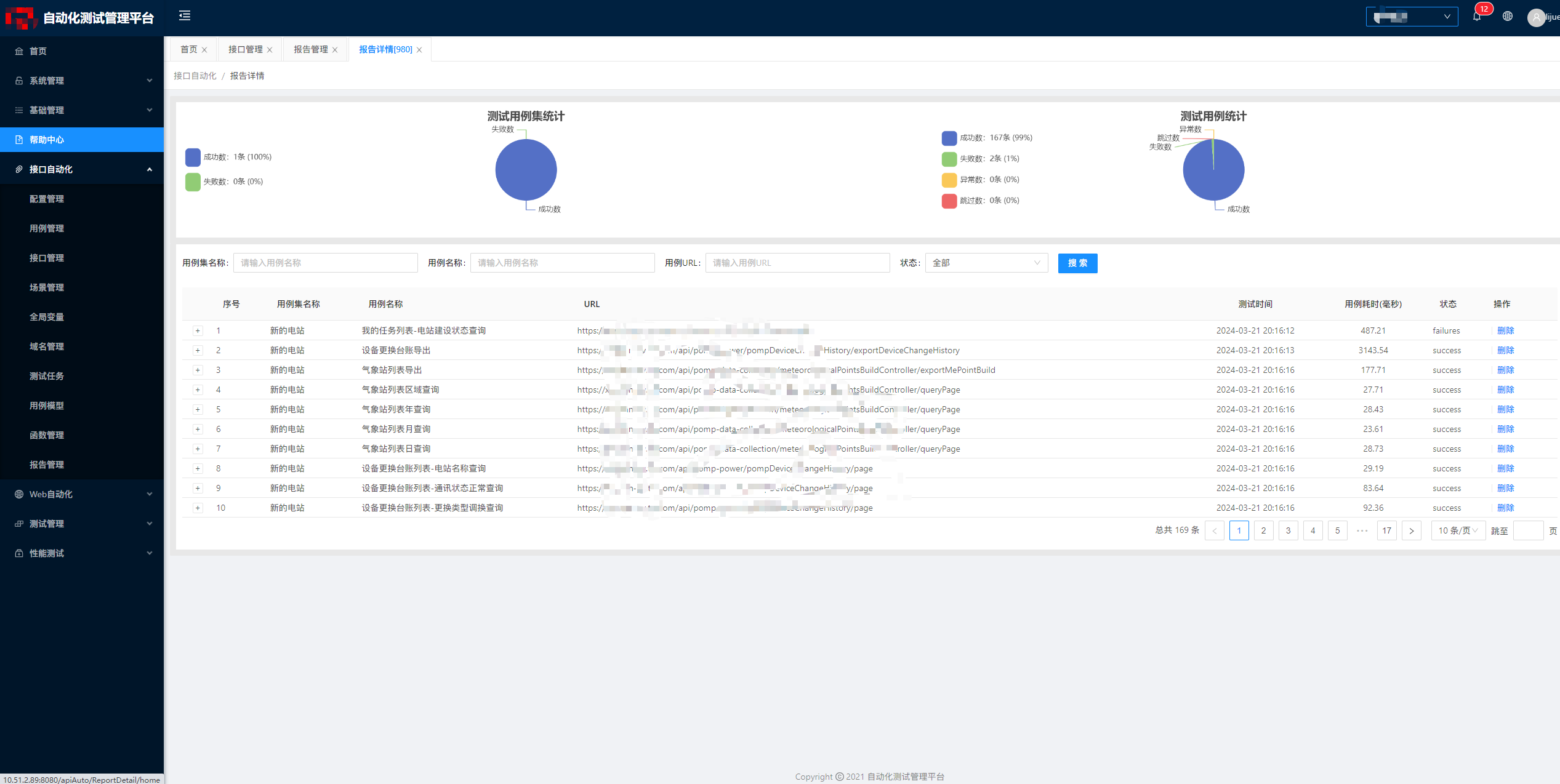Expand row 6 气象站列表月查询 plus icon
Viewport: 1560px width, 784px height.
pos(198,430)
